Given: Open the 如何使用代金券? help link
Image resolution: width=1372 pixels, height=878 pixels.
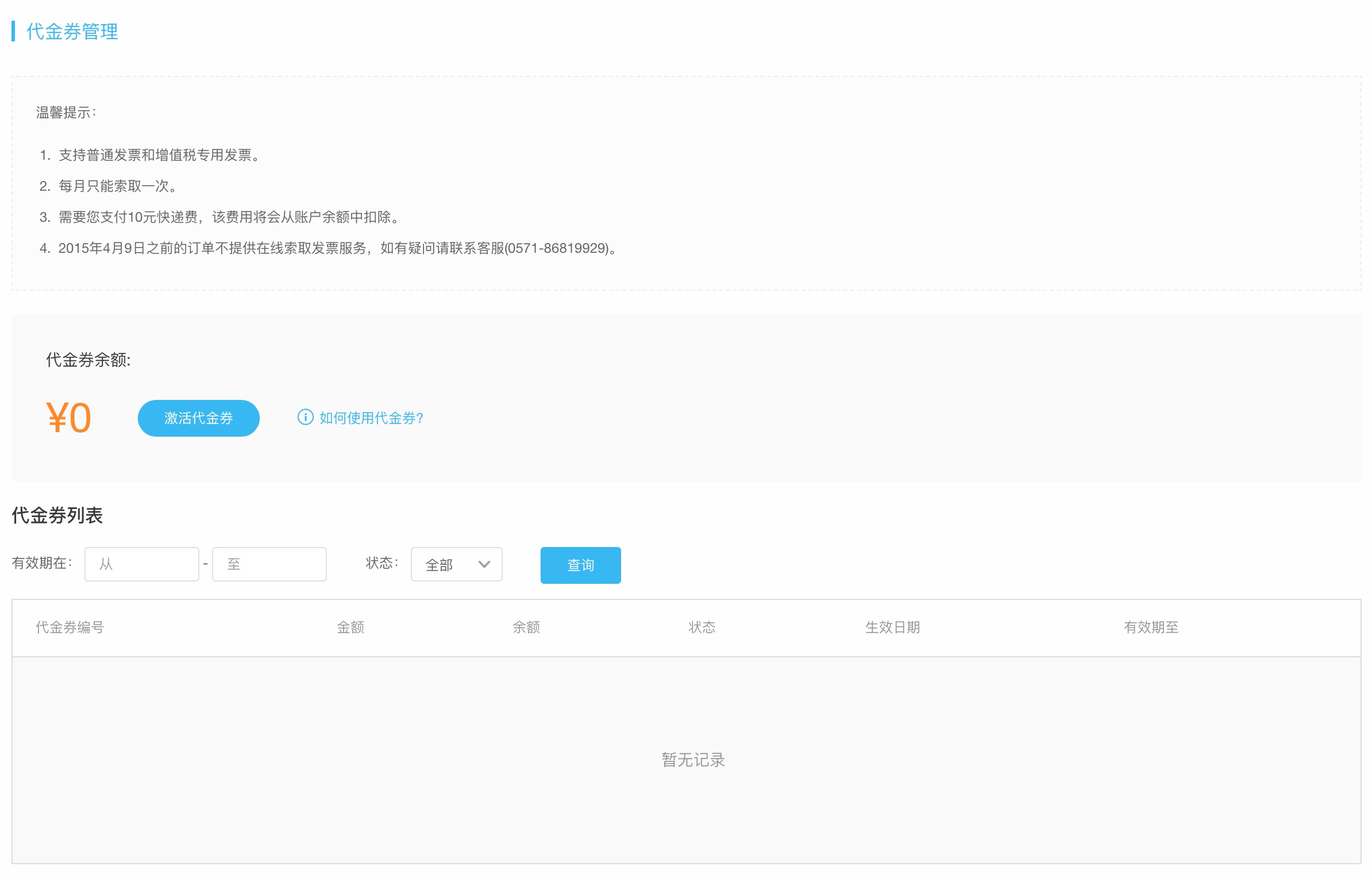Looking at the screenshot, I should [371, 418].
